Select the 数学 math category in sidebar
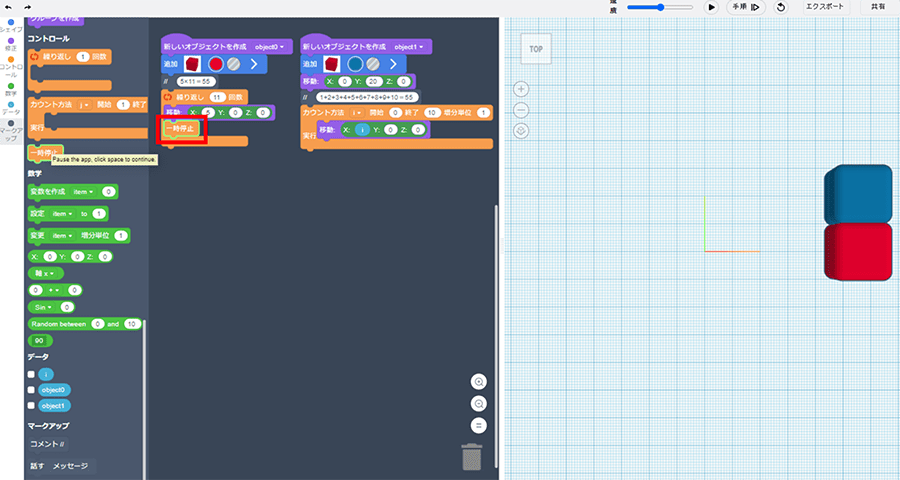900x480 pixels. 11,90
